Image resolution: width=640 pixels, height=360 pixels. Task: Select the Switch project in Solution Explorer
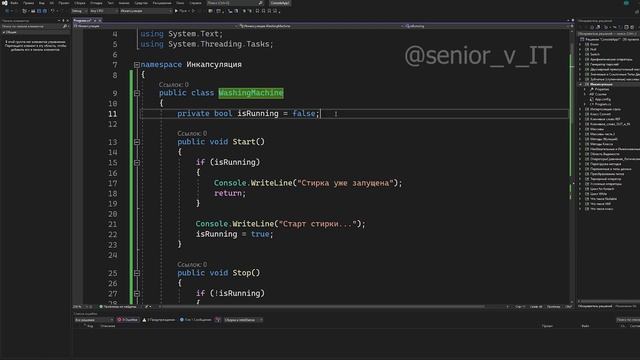pos(595,54)
